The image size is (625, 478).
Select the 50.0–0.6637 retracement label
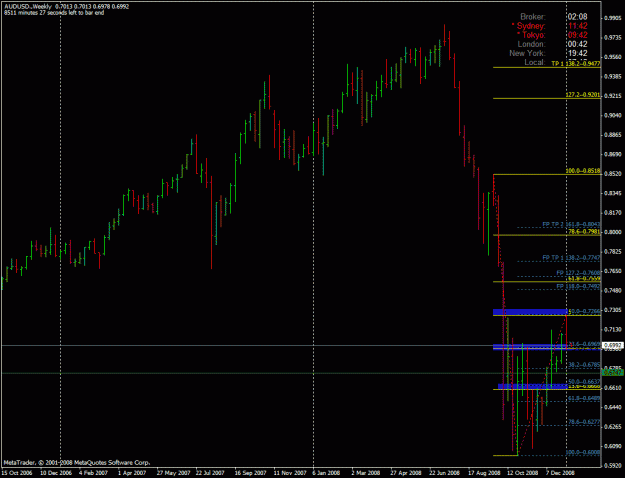tap(584, 382)
